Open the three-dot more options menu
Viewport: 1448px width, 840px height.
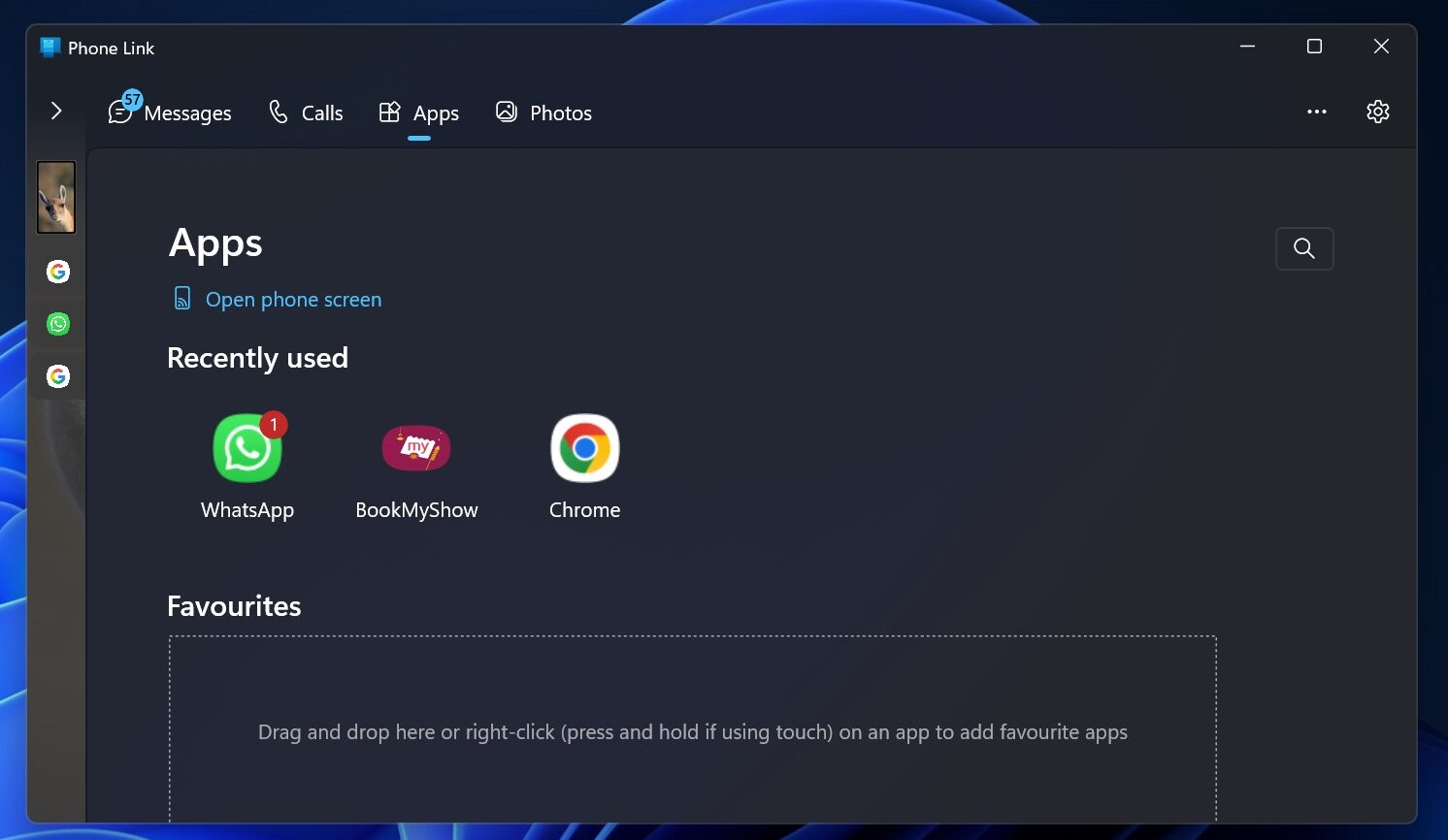pyautogui.click(x=1316, y=112)
